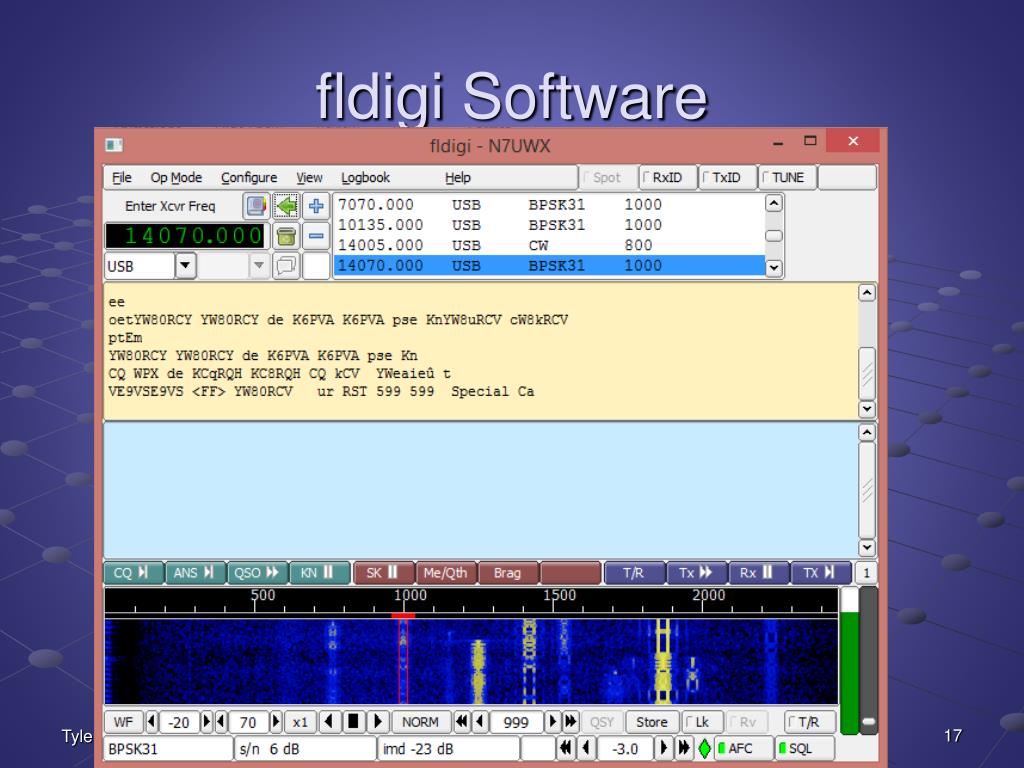Click the QSO macro button

[257, 573]
